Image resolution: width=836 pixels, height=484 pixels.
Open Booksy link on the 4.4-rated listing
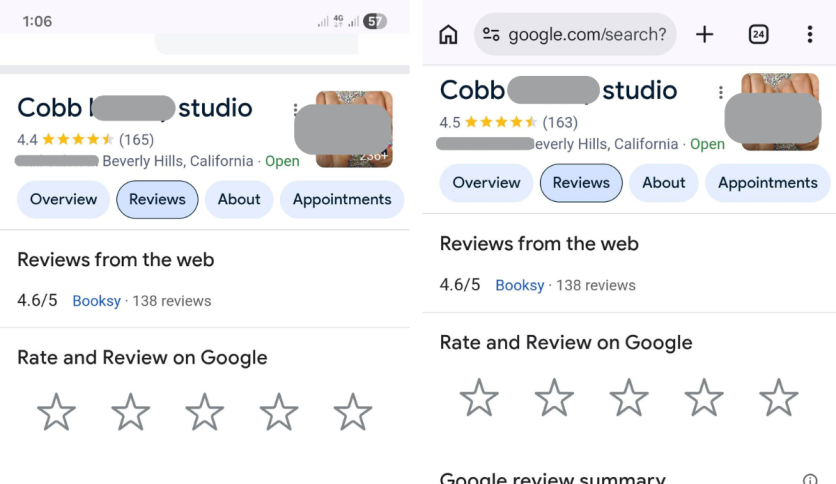pyautogui.click(x=96, y=301)
